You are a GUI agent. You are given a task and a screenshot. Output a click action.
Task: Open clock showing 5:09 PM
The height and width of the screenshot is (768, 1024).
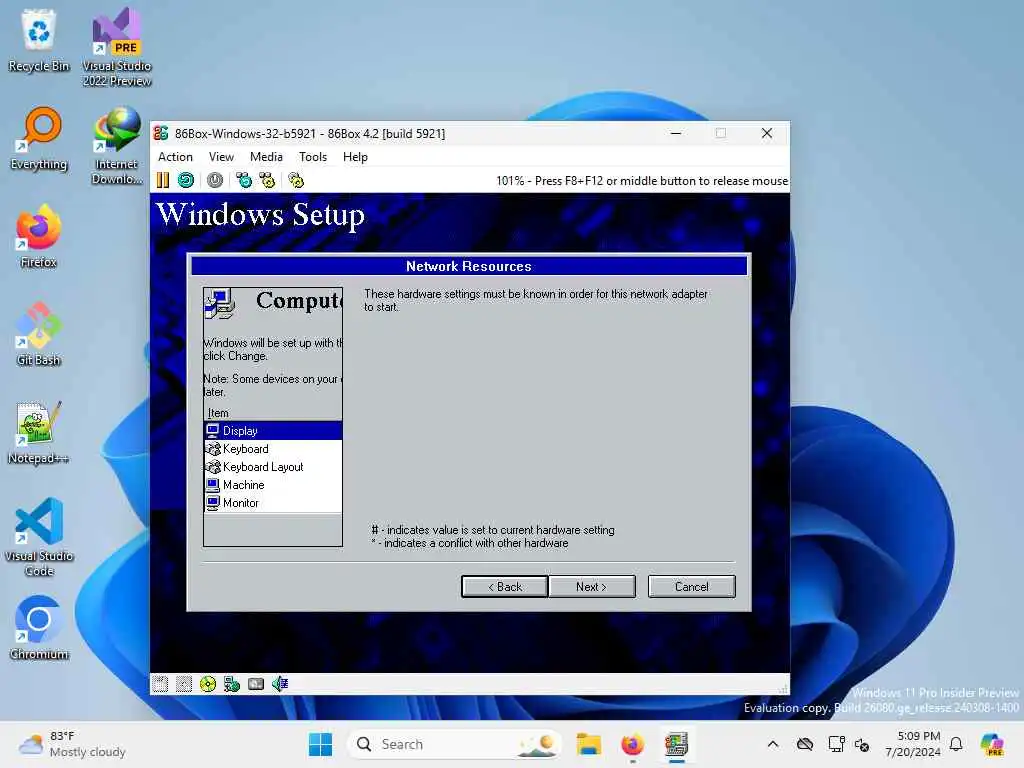(x=912, y=744)
